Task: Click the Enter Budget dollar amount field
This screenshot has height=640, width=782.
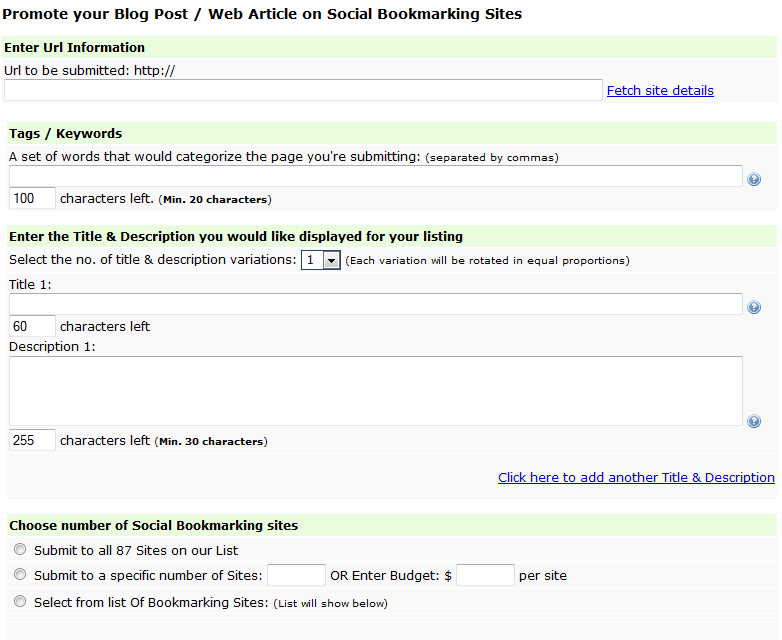Action: coord(485,575)
